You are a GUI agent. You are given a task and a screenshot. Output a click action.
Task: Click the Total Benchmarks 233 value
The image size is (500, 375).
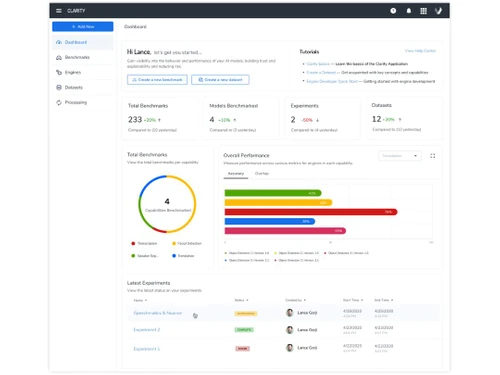coord(135,119)
